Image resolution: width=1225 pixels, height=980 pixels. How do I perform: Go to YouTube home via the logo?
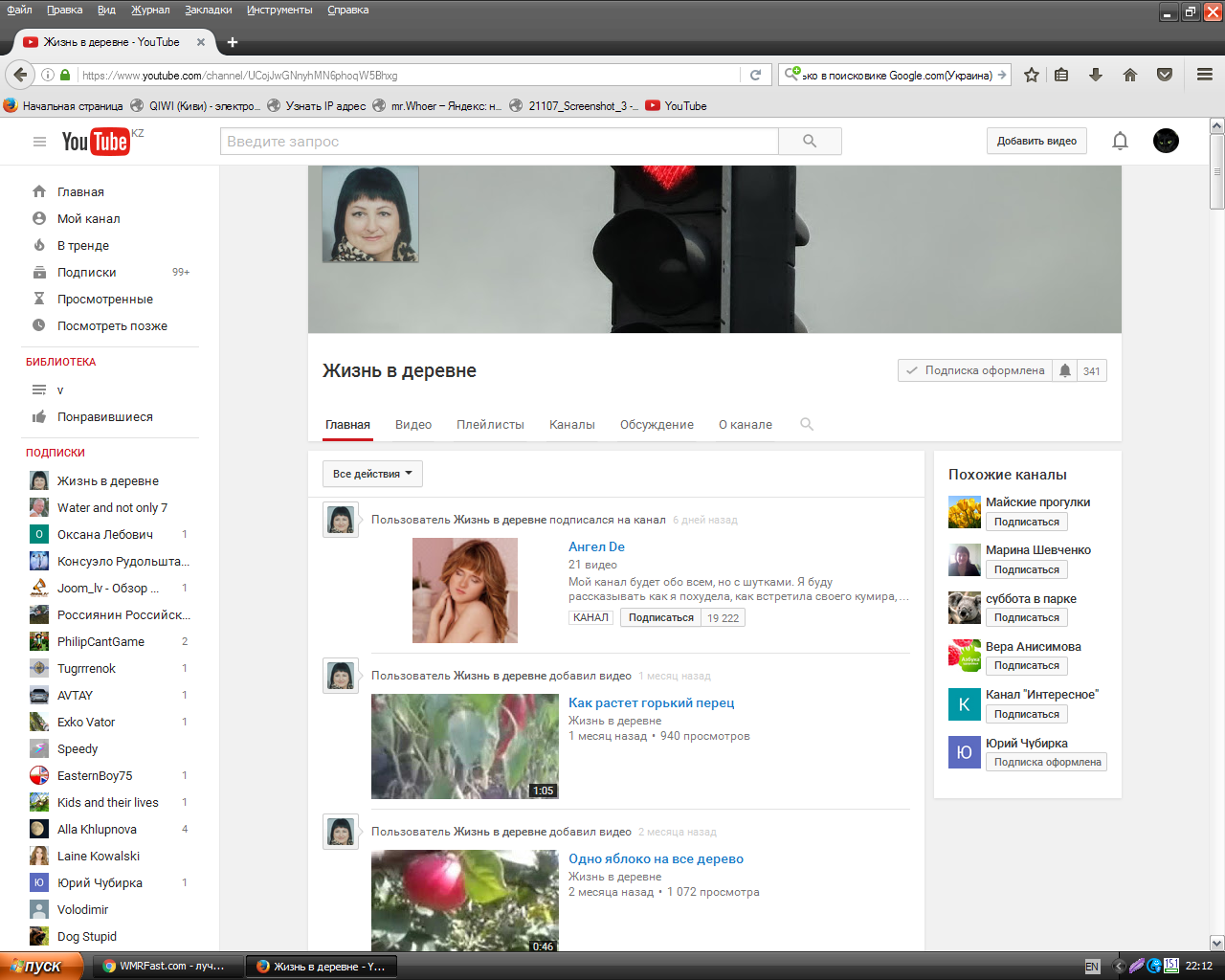point(96,142)
